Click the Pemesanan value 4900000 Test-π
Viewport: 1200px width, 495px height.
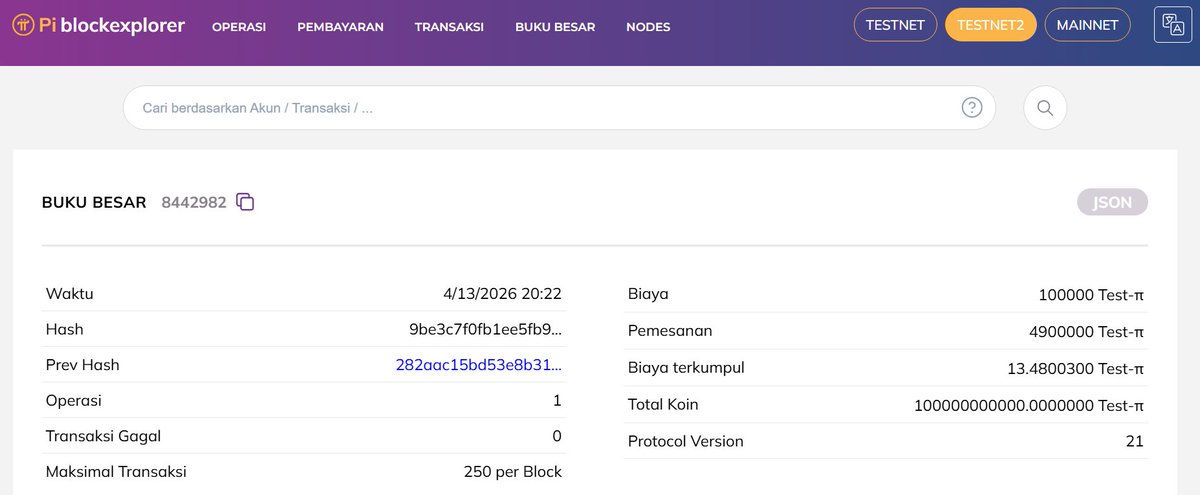[1086, 331]
